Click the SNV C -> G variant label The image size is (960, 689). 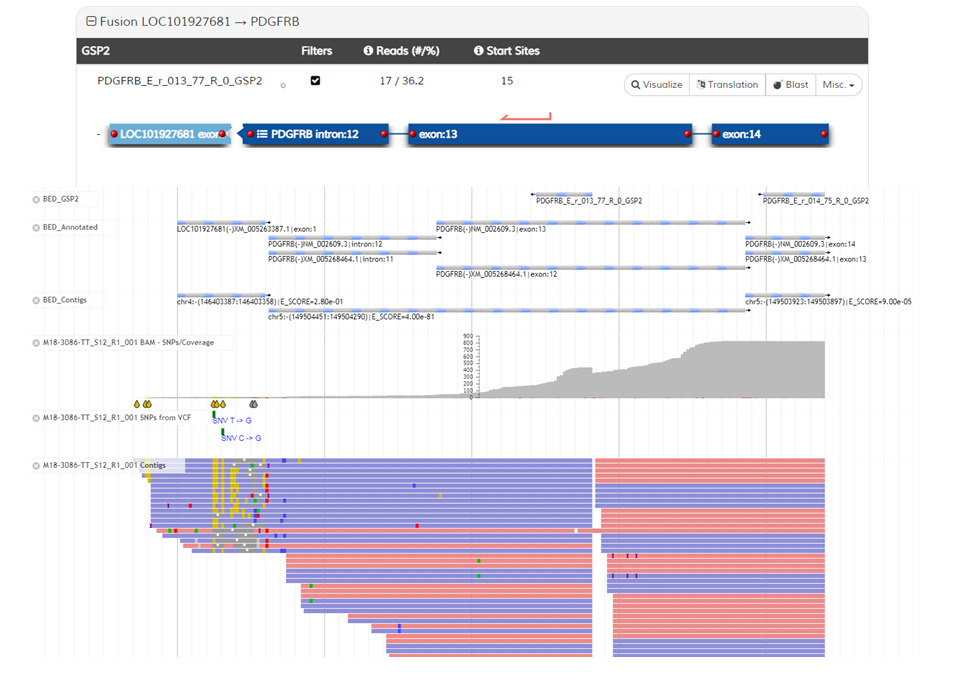click(x=241, y=438)
